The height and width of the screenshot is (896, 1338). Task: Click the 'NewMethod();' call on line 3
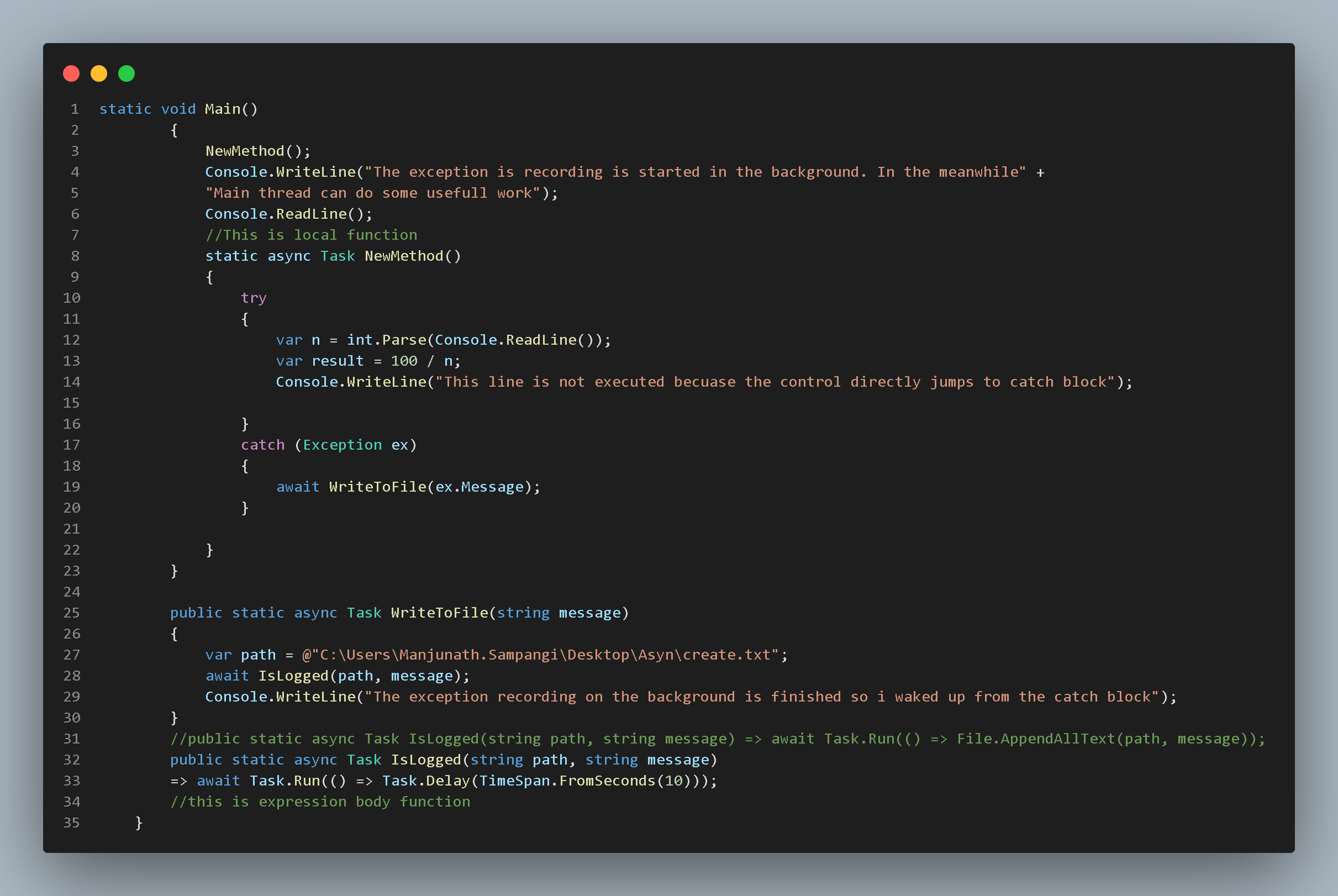(x=257, y=151)
